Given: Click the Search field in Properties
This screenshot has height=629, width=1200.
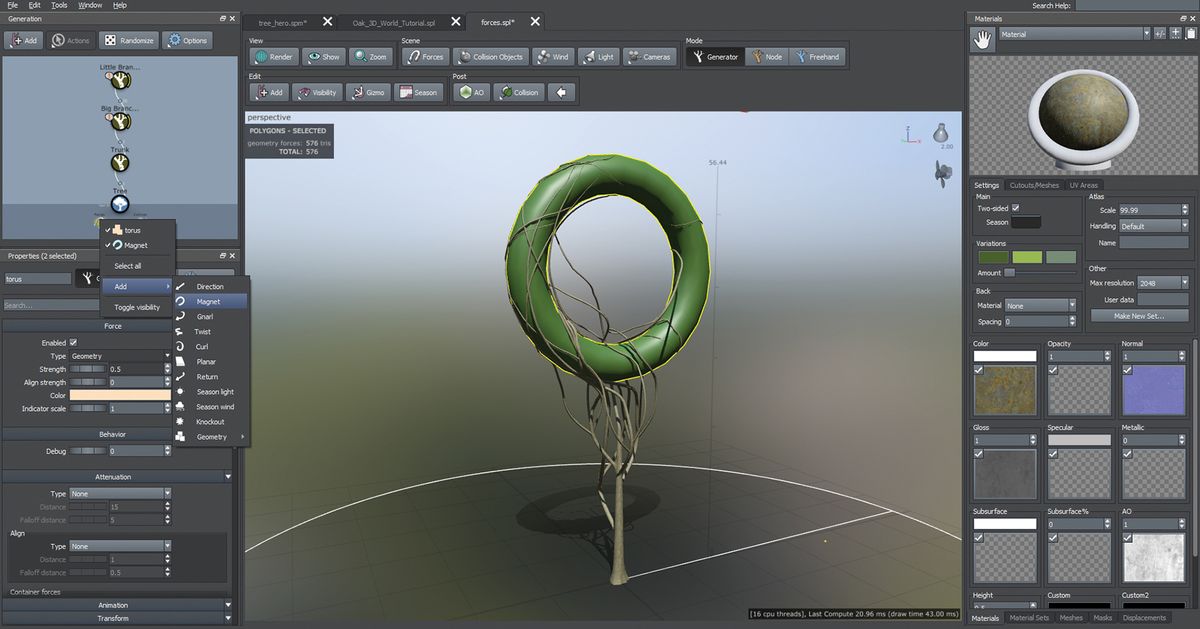Looking at the screenshot, I should [x=50, y=305].
